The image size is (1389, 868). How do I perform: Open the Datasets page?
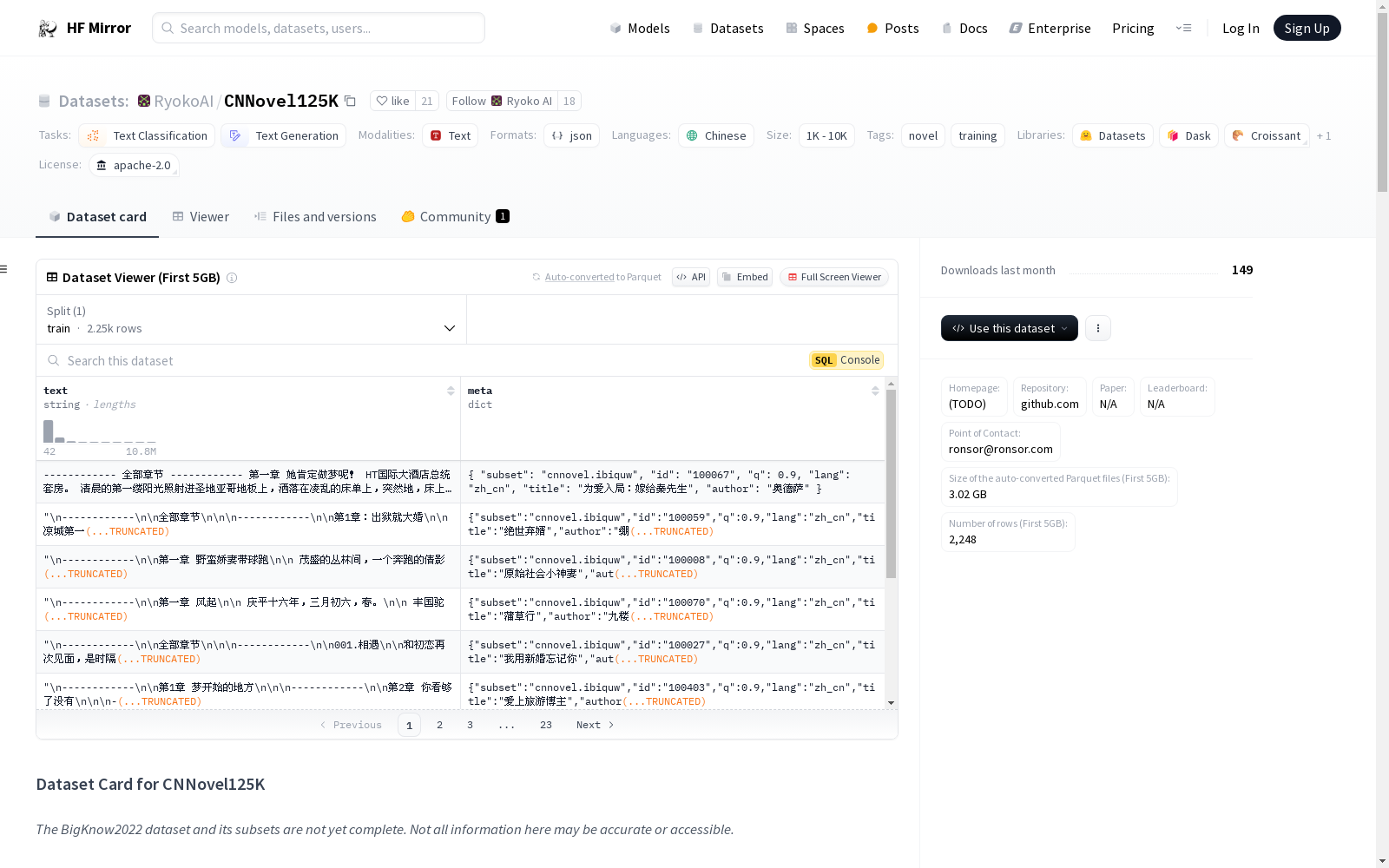(727, 28)
